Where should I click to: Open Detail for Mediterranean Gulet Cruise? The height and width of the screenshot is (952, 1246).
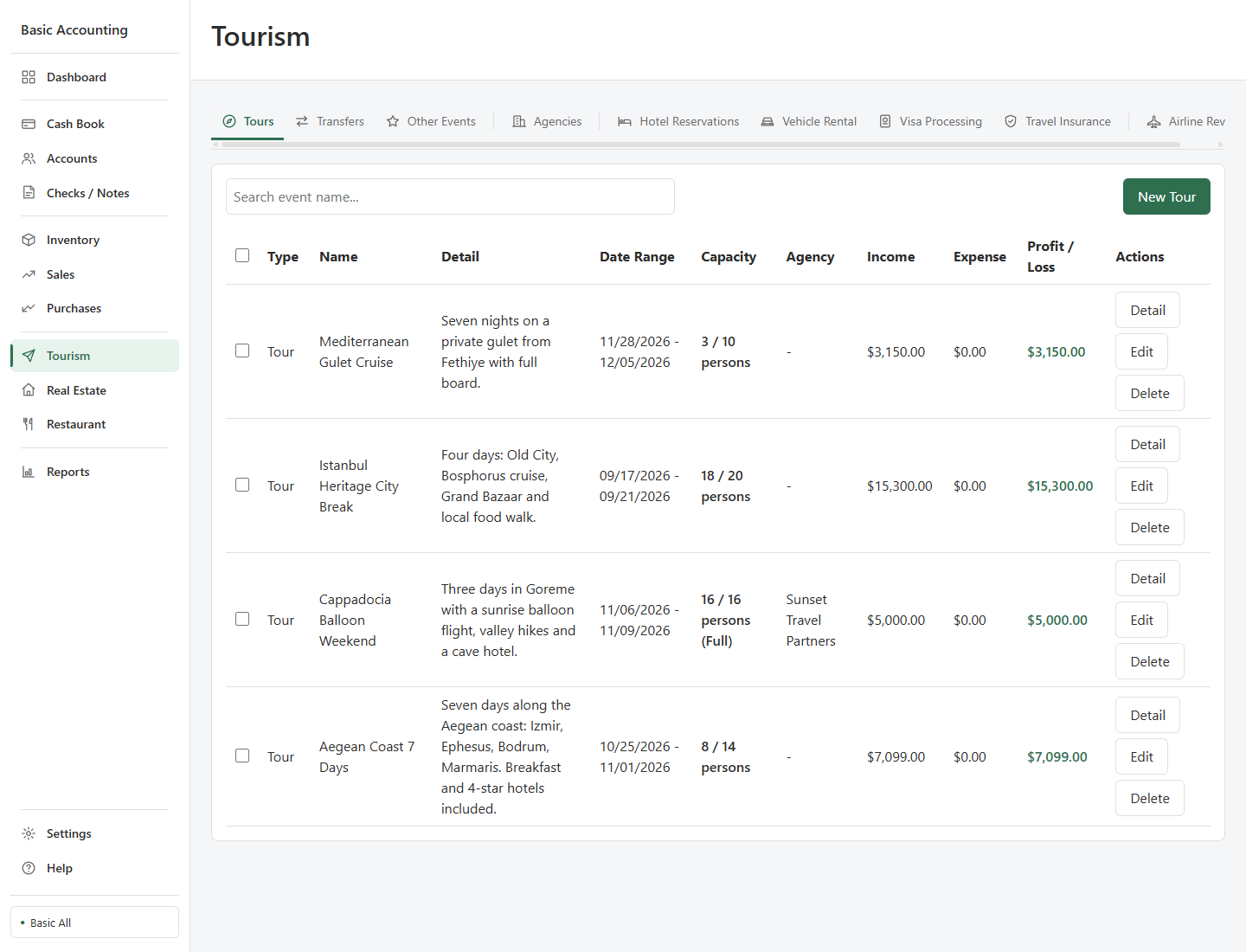click(x=1147, y=310)
